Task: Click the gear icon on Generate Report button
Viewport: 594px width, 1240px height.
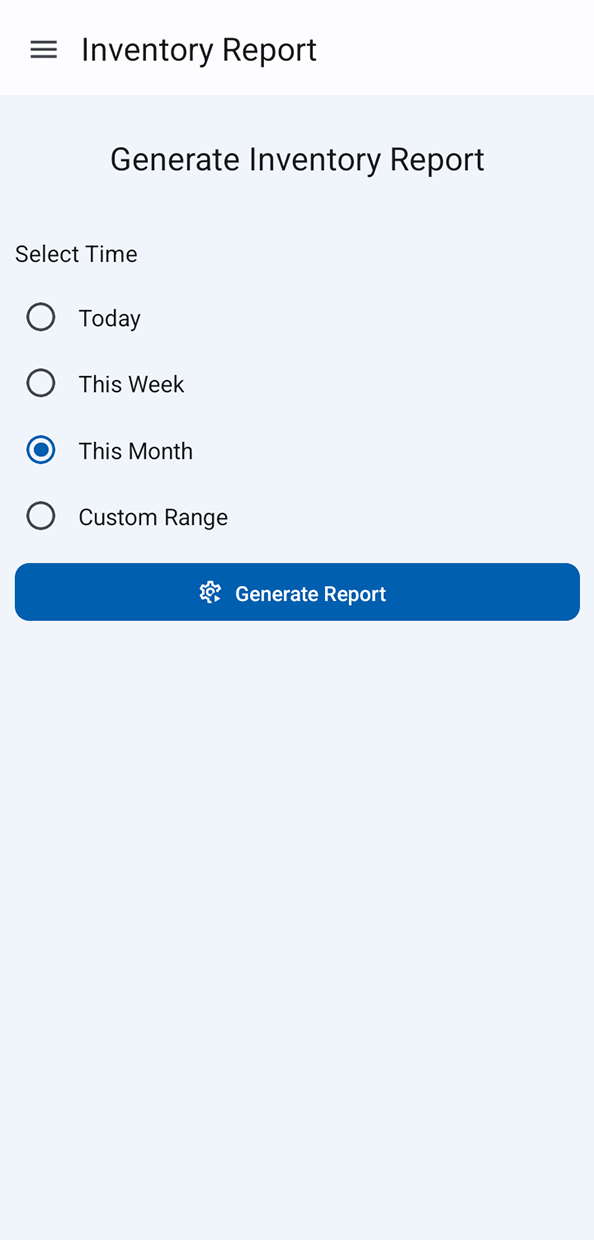Action: click(210, 592)
